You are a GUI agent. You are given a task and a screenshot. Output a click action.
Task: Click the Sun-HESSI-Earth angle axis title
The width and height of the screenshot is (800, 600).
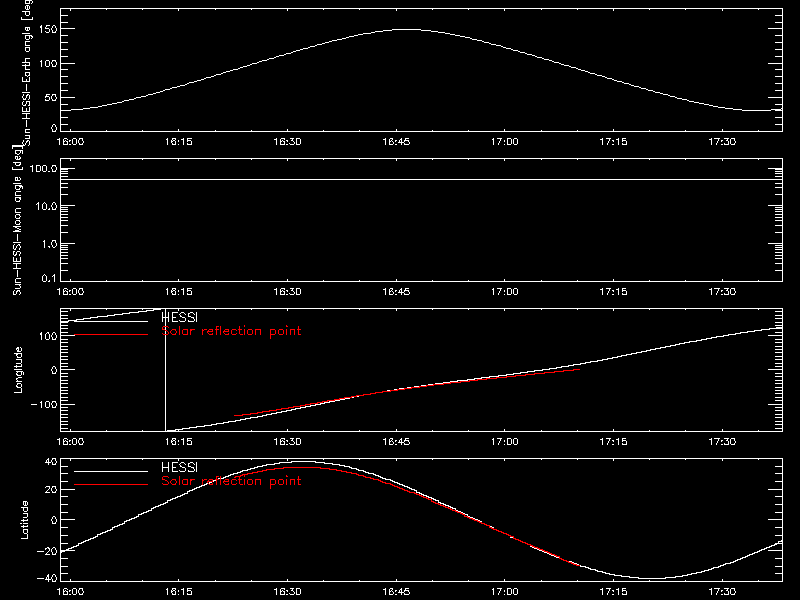(x=27, y=71)
